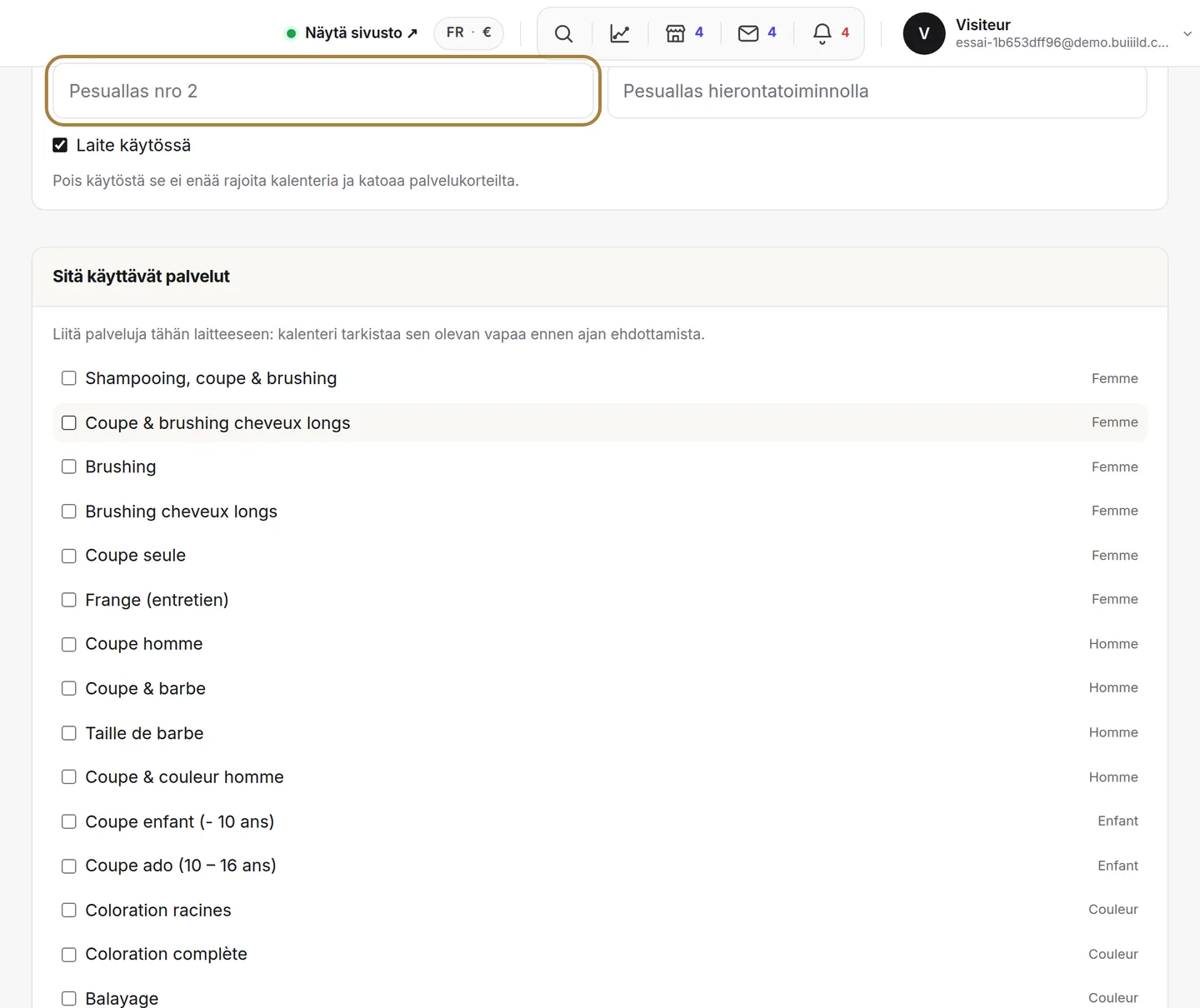The image size is (1200, 1008).
Task: Click the Visiteur demo email address text
Action: tap(1062, 42)
